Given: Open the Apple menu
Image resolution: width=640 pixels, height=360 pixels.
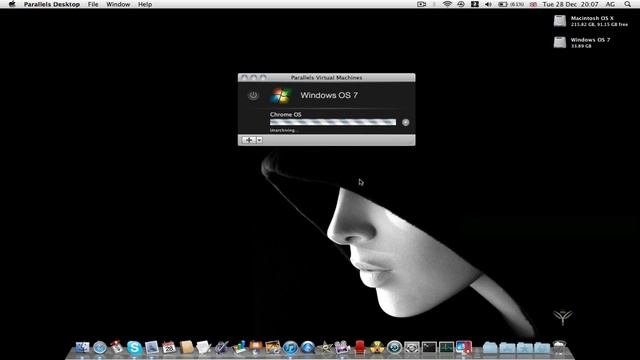Looking at the screenshot, I should point(12,4).
